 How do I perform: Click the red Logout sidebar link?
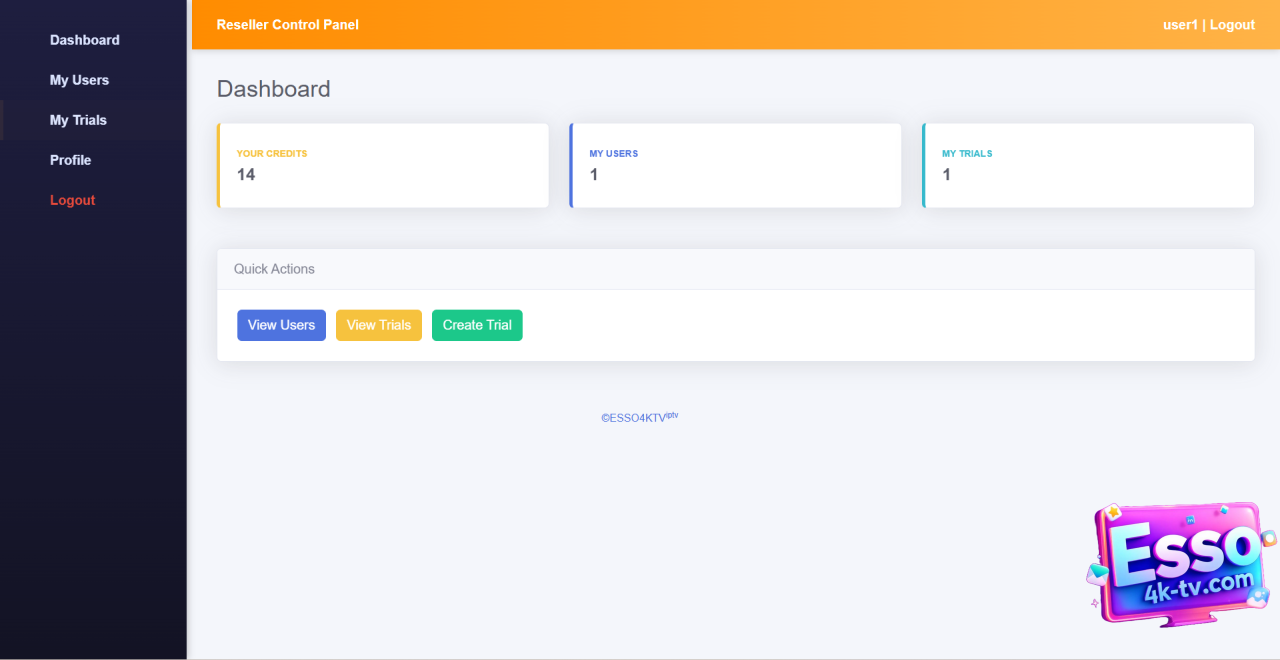[x=72, y=200]
